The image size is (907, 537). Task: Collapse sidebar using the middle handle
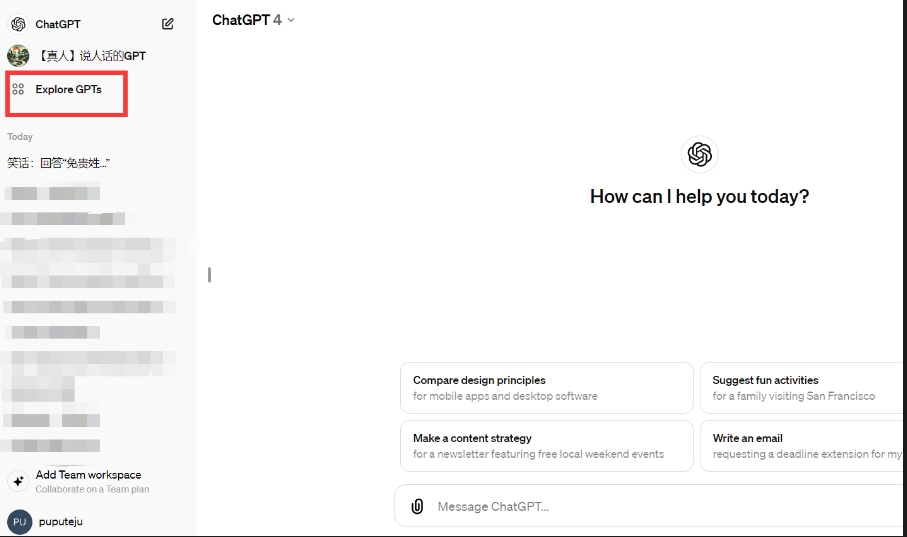pyautogui.click(x=209, y=274)
